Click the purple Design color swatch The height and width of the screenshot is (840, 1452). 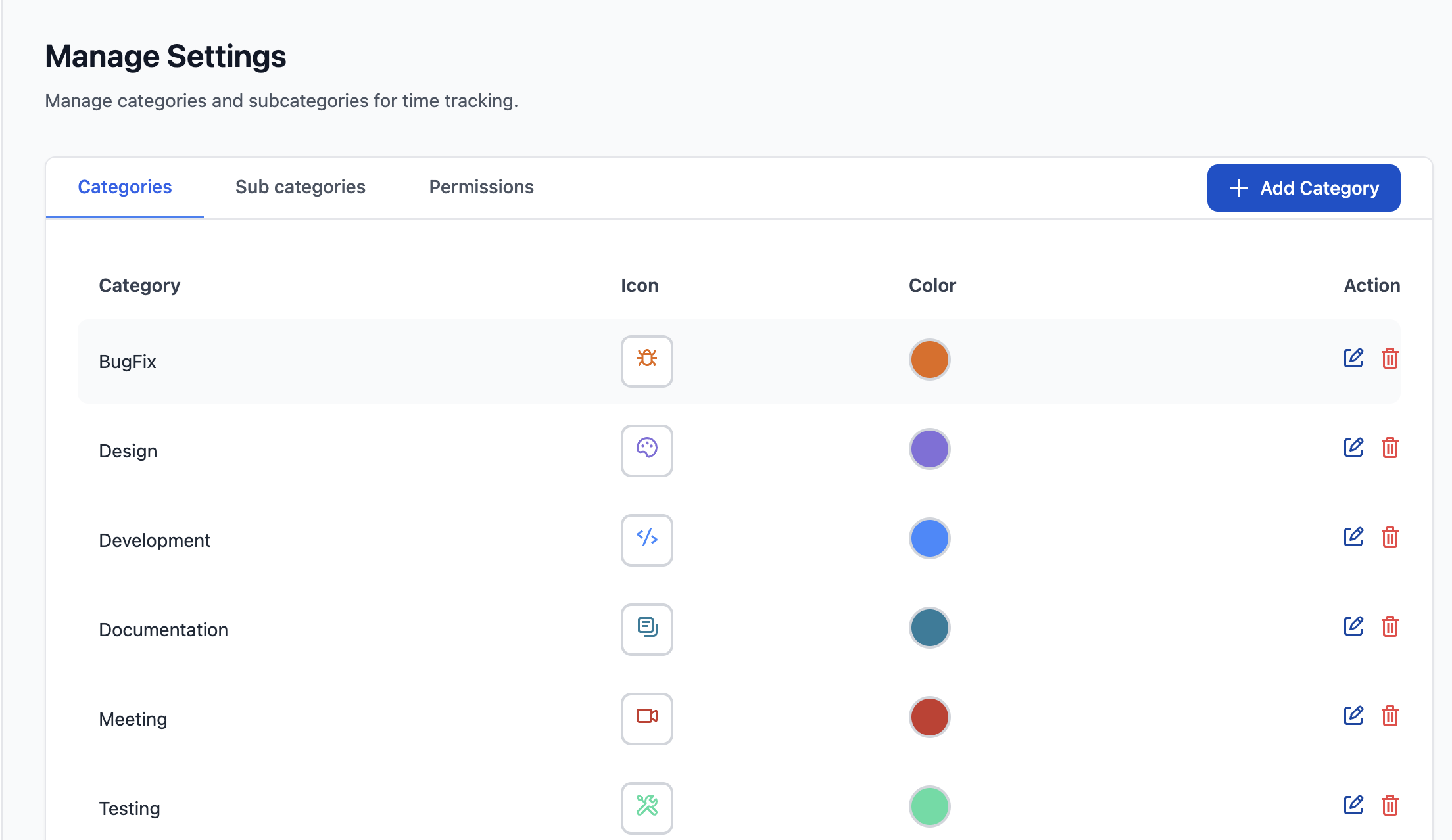click(929, 449)
